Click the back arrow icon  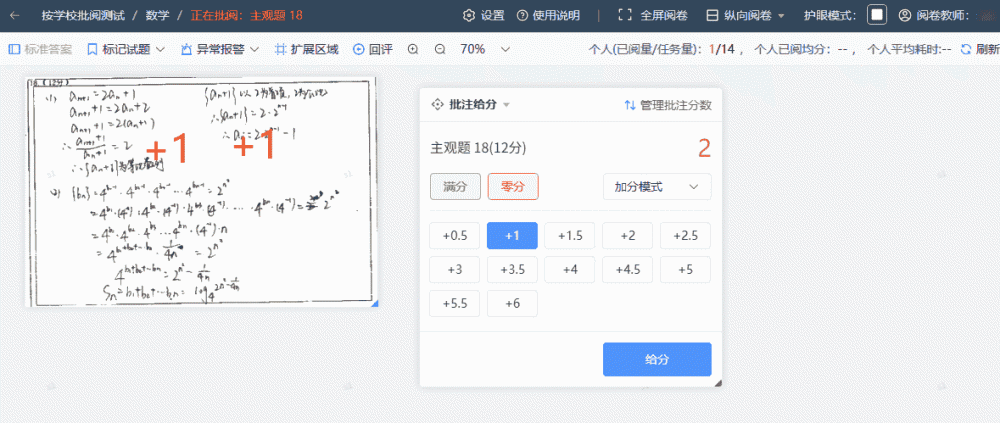pyautogui.click(x=15, y=16)
